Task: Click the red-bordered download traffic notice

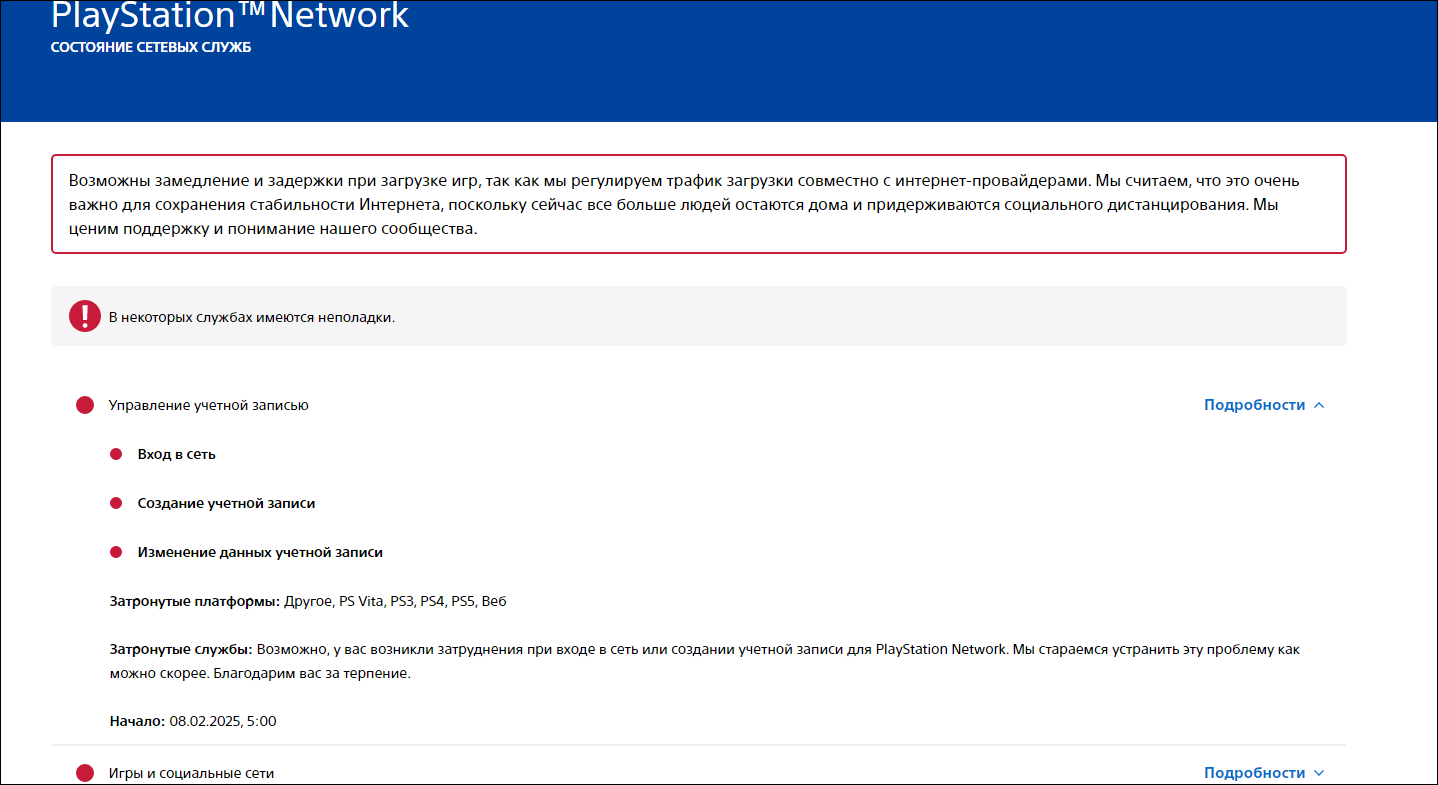Action: (698, 204)
